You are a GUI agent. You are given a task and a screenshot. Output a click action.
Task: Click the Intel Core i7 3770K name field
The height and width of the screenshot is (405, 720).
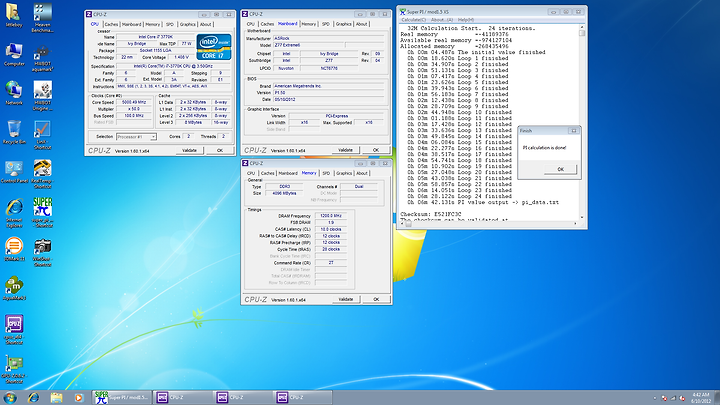pyautogui.click(x=156, y=37)
